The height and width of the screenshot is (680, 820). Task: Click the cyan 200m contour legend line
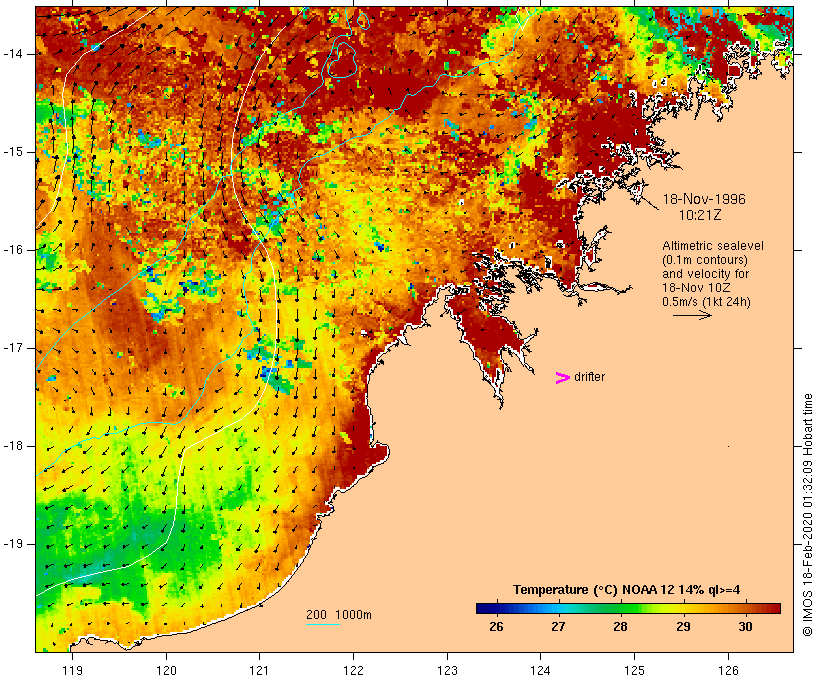[x=323, y=624]
